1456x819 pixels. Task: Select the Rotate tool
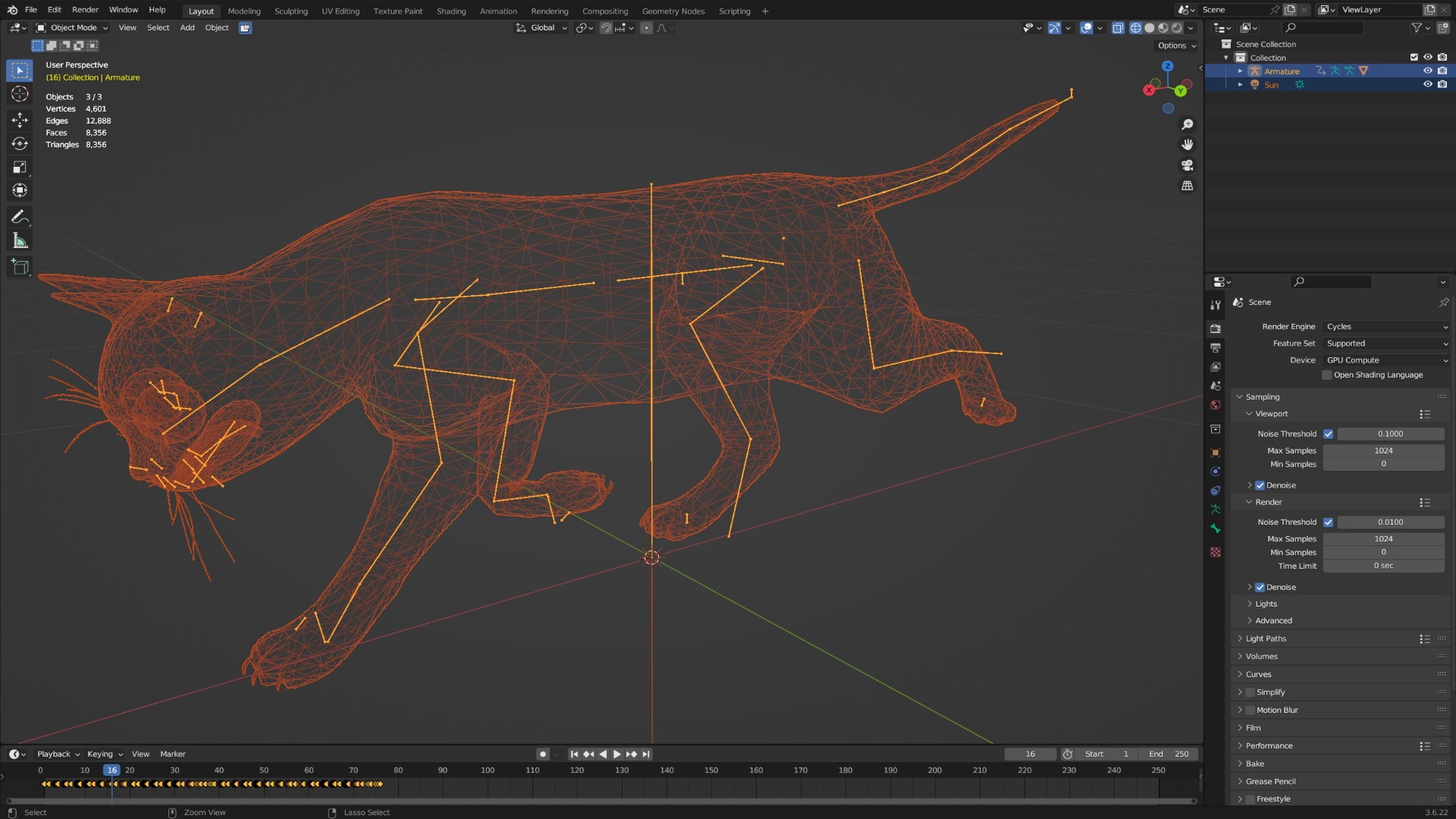[20, 143]
